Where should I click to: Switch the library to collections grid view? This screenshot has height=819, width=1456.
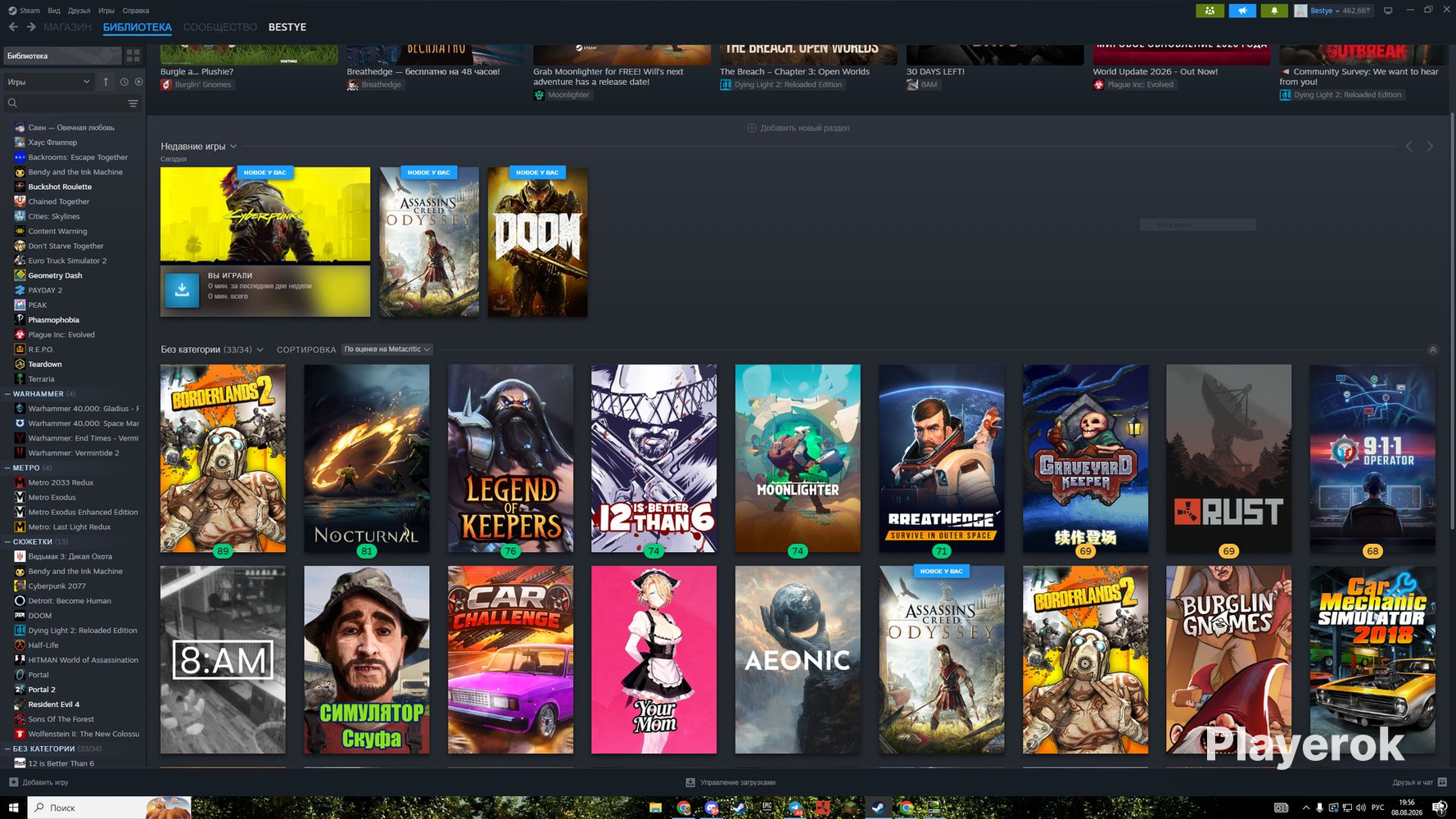pyautogui.click(x=133, y=56)
